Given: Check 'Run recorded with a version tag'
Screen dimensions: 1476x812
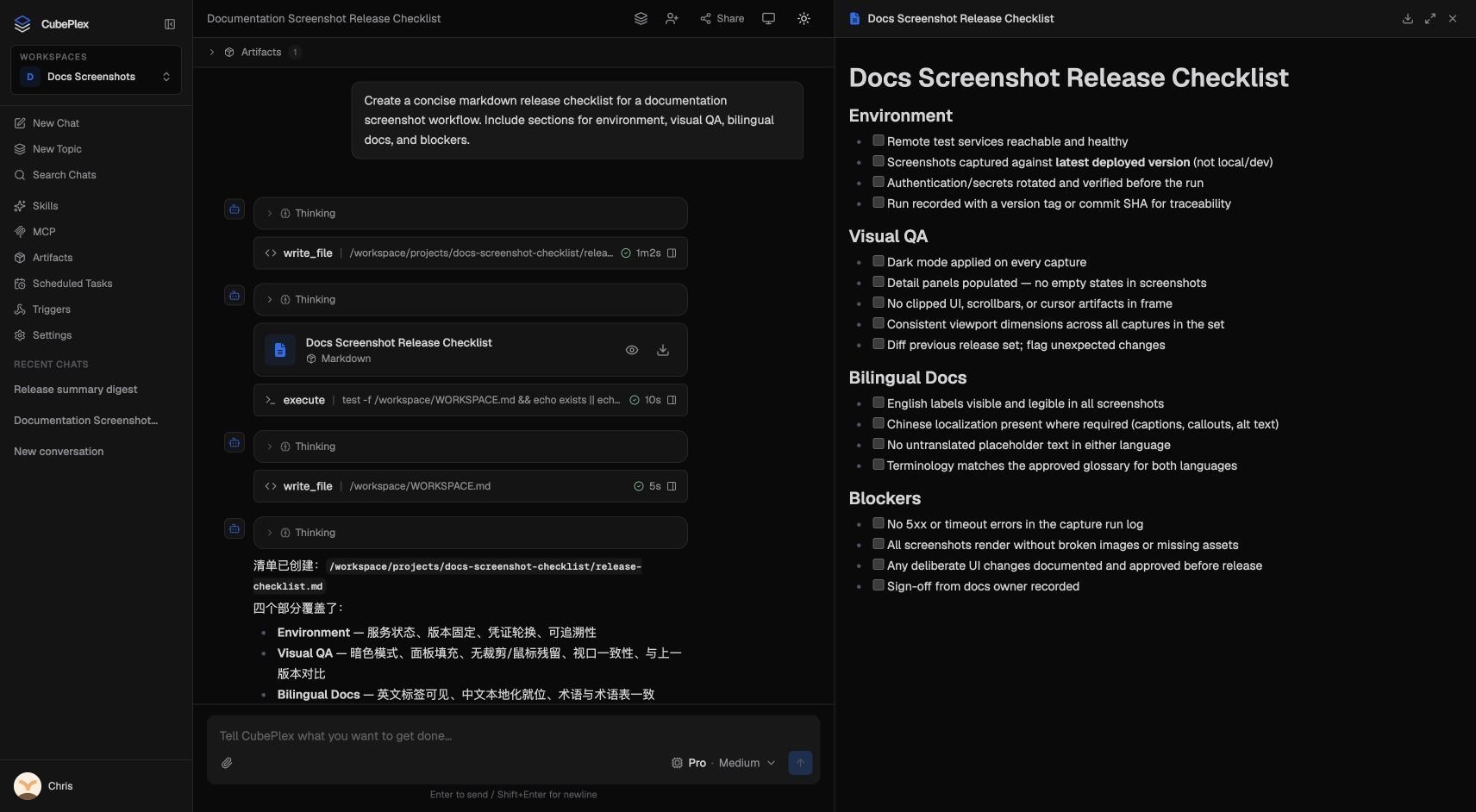Looking at the screenshot, I should coord(879,203).
